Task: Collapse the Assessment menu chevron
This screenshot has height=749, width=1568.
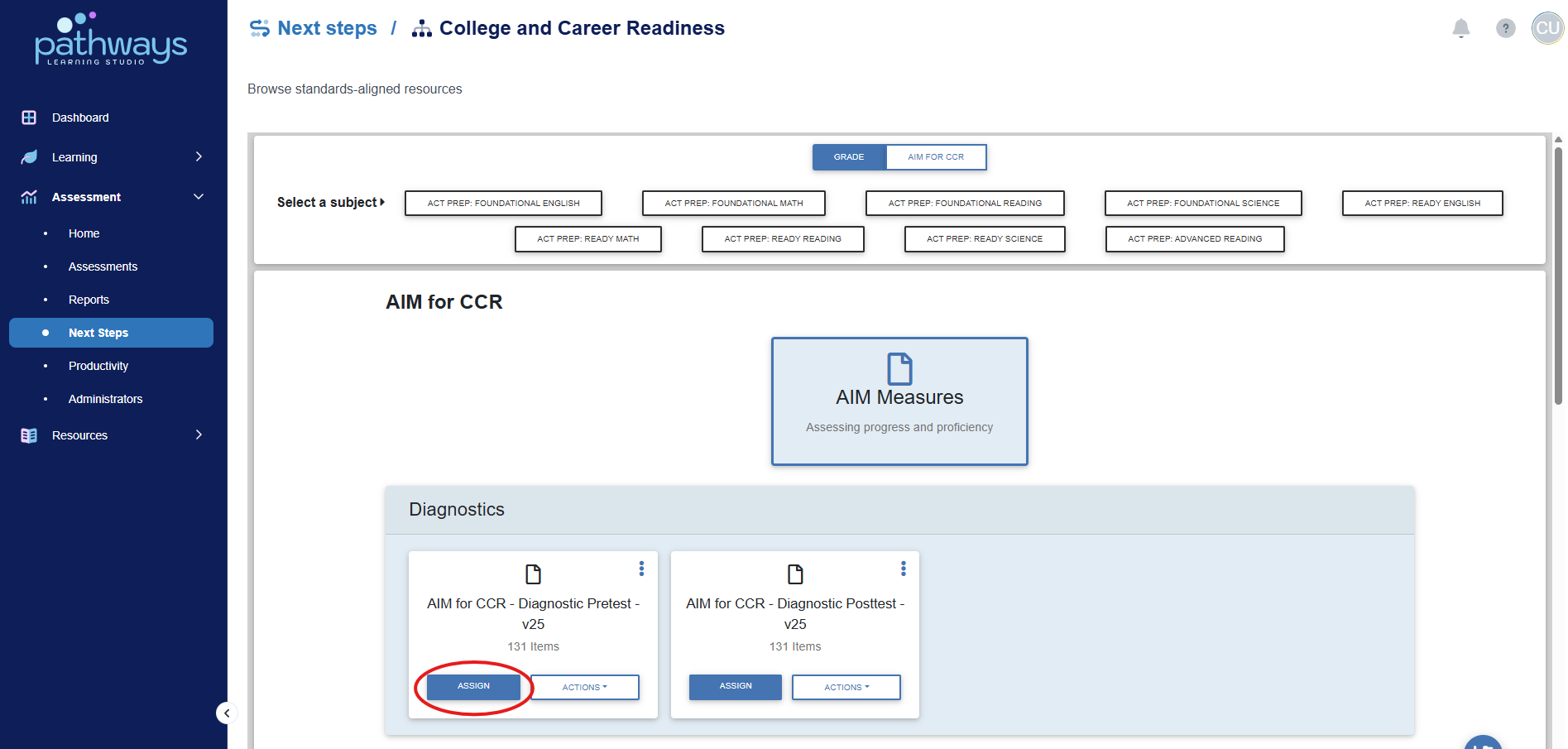Action: [199, 196]
